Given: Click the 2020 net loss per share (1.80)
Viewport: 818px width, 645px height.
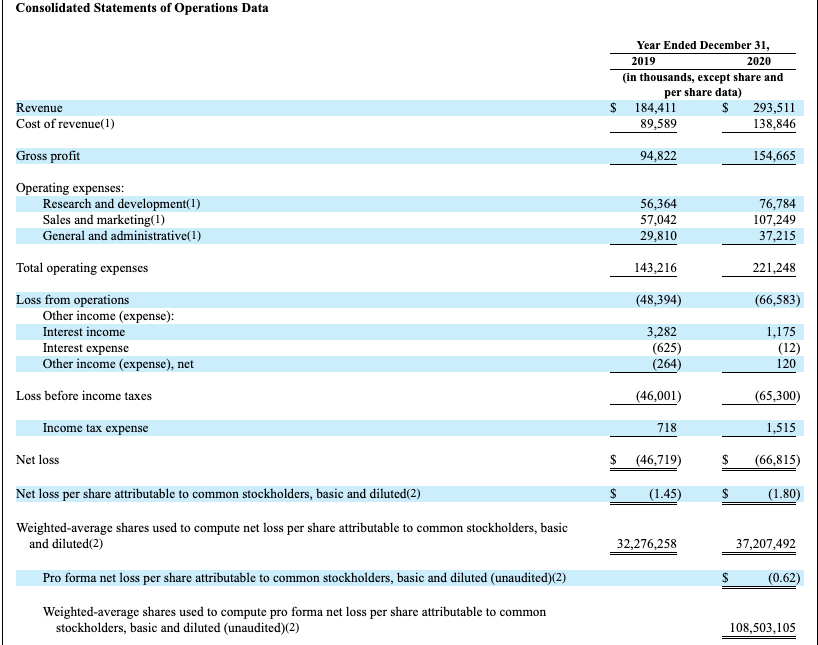Looking at the screenshot, I should [784, 494].
